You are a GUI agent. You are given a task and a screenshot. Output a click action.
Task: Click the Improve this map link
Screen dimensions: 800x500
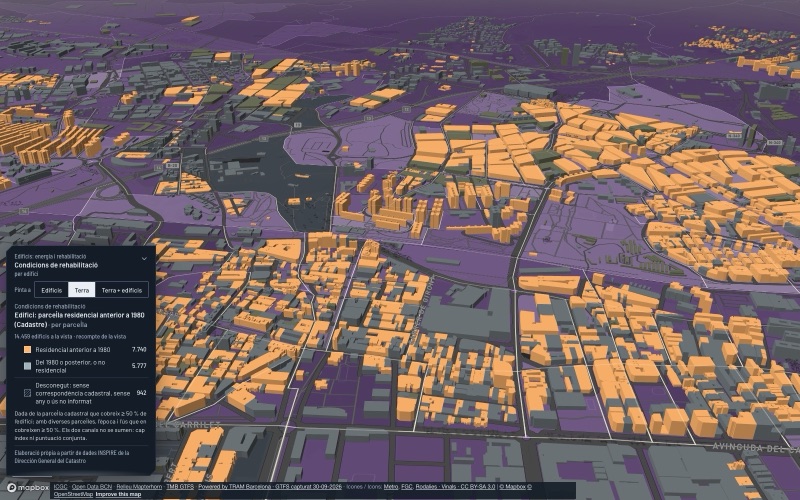[x=118, y=494]
